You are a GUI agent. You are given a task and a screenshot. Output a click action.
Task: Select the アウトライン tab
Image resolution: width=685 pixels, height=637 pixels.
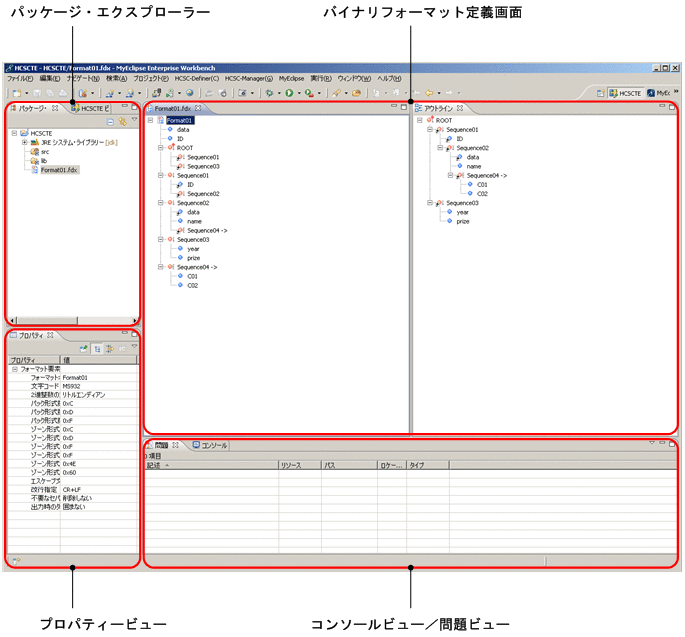[x=438, y=108]
